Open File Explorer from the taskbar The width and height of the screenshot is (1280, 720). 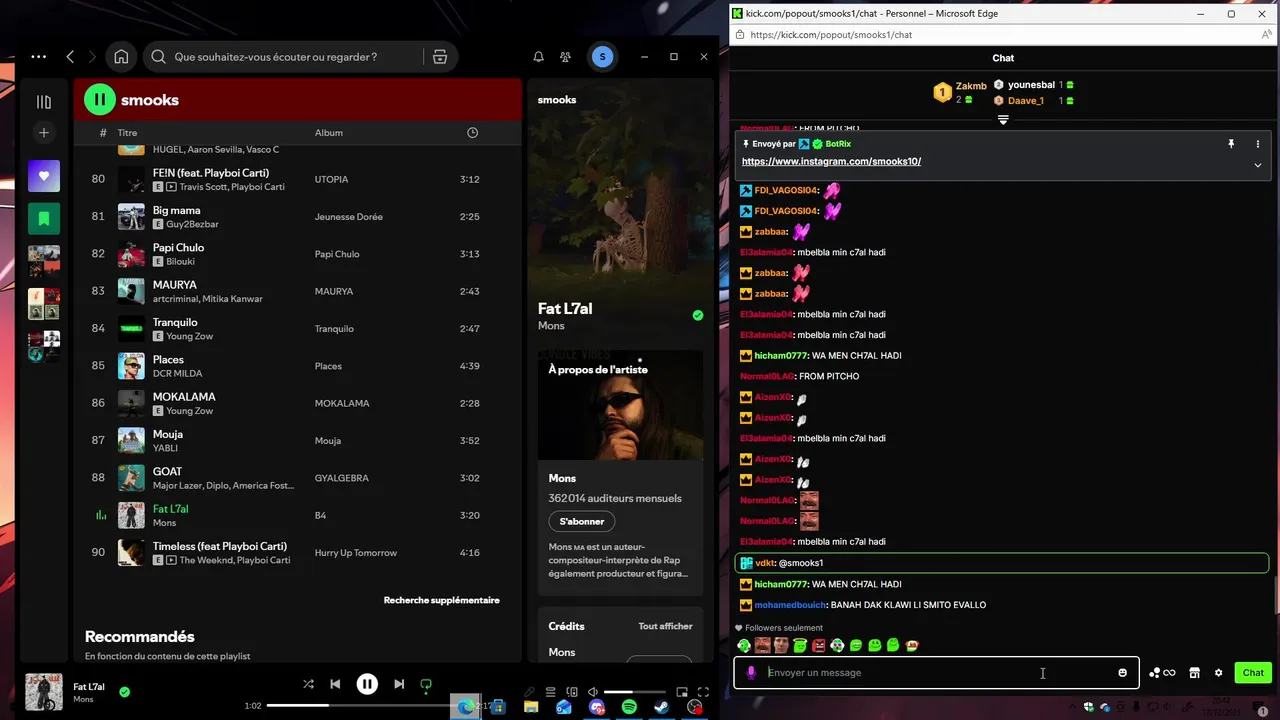pos(531,708)
